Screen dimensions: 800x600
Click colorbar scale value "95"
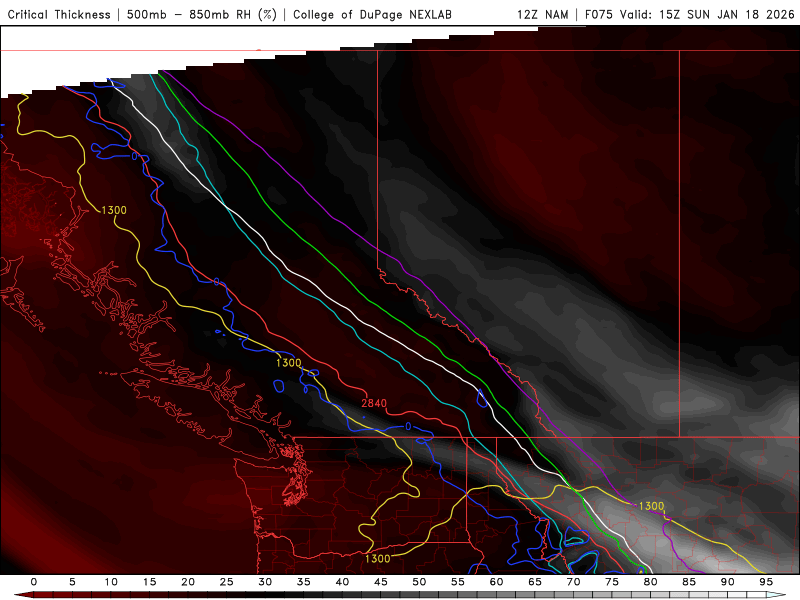point(766,582)
